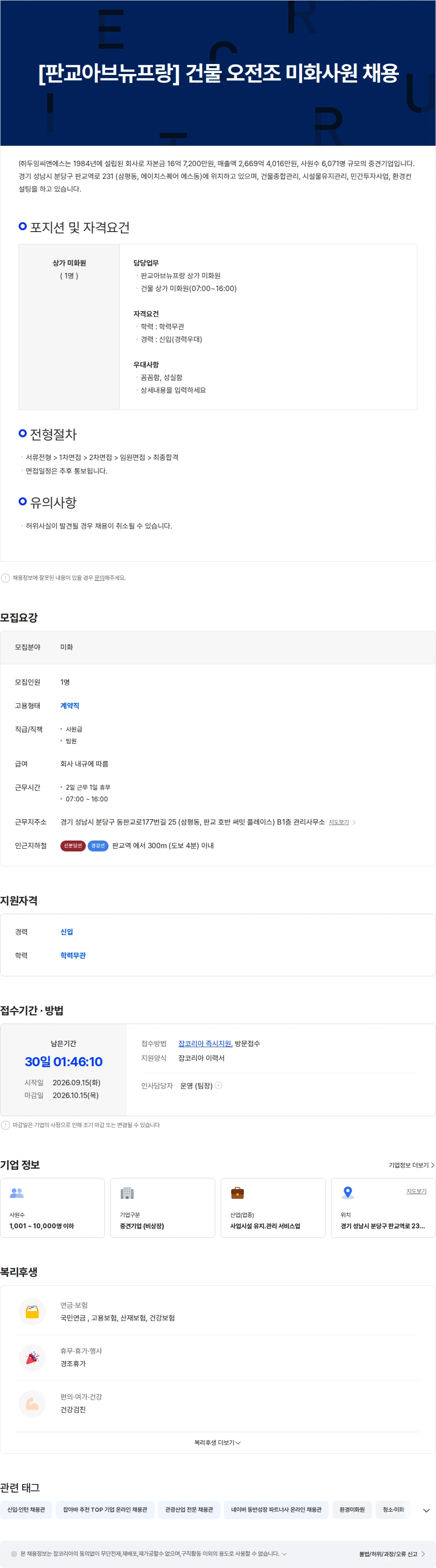Click the 산업(업종) briefcase icon
Viewport: 436px width, 1568px height.
pos(238,1193)
